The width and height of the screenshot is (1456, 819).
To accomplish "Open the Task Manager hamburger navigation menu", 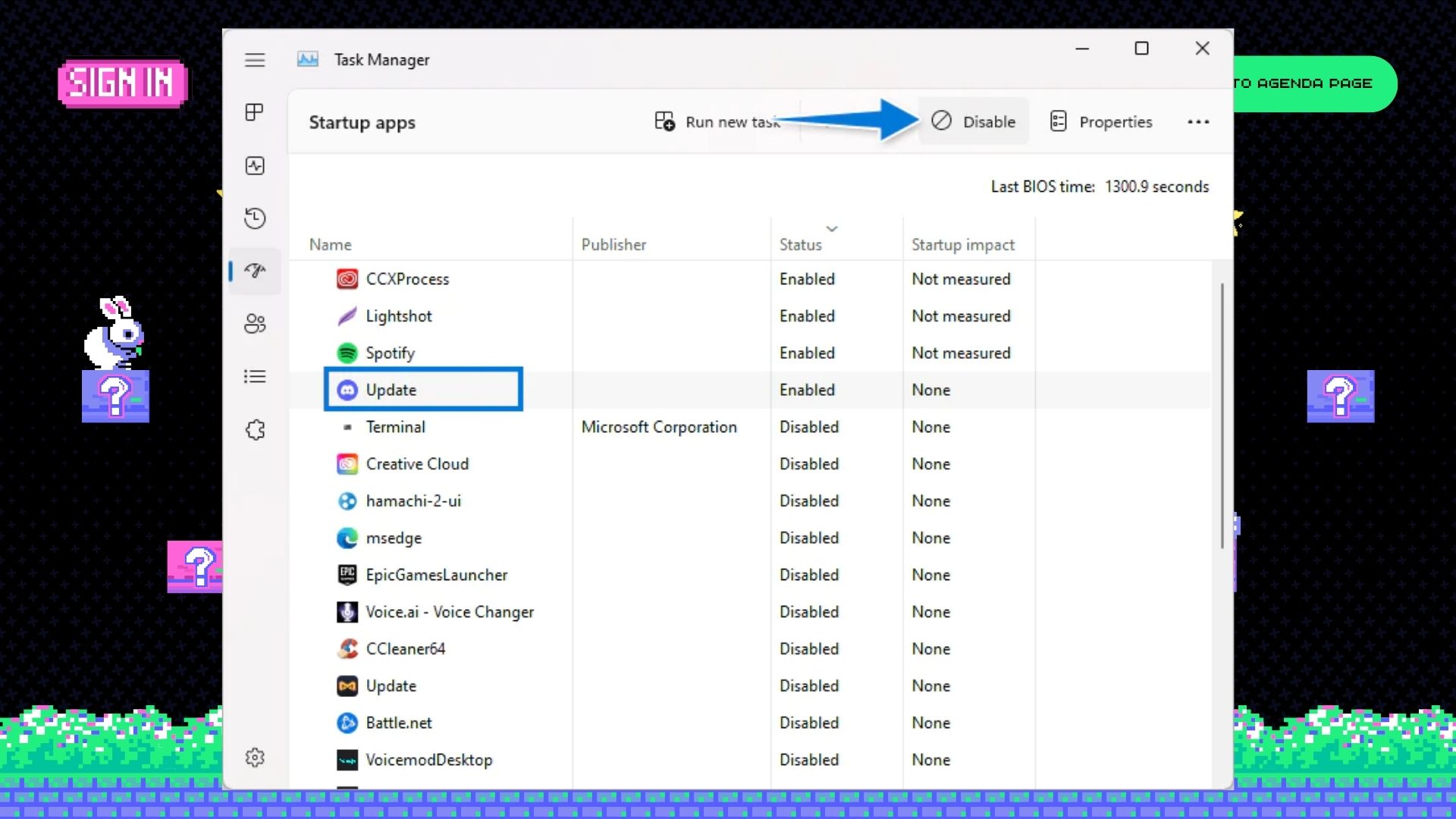I will pos(255,60).
